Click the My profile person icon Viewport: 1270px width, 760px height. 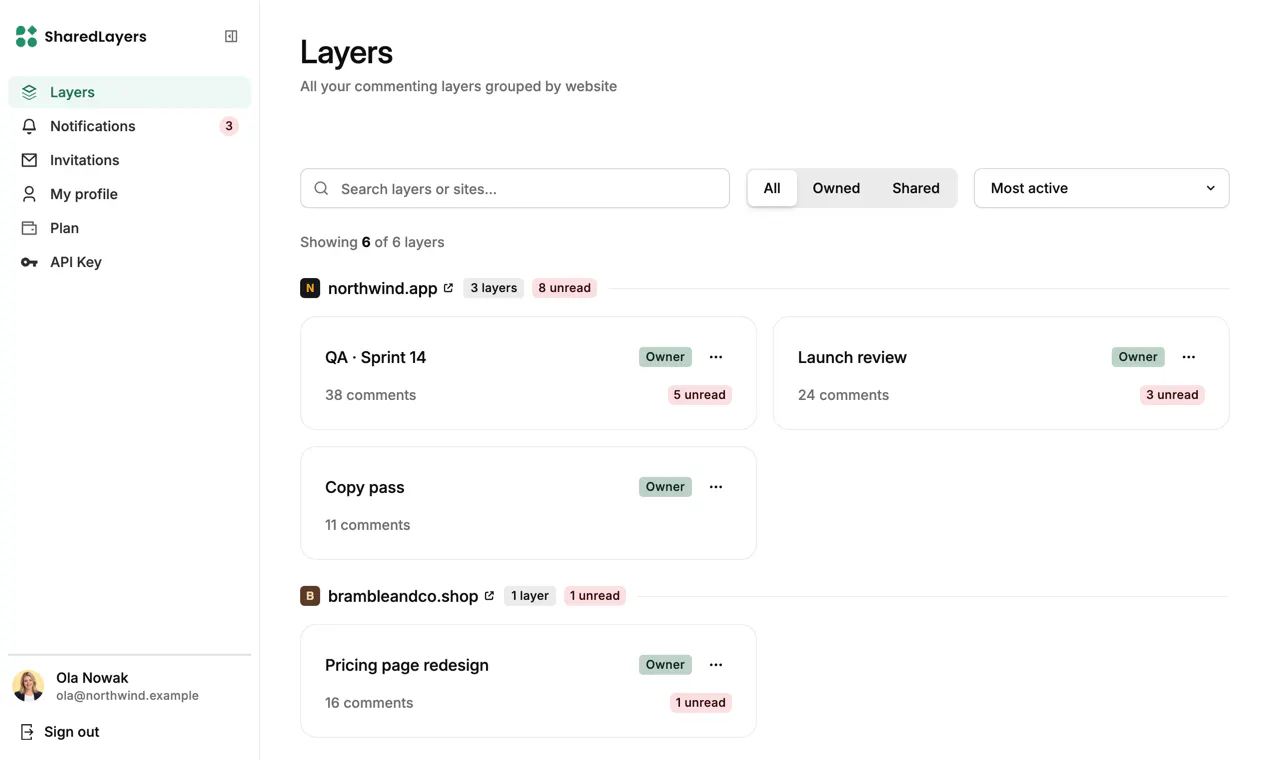click(29, 194)
